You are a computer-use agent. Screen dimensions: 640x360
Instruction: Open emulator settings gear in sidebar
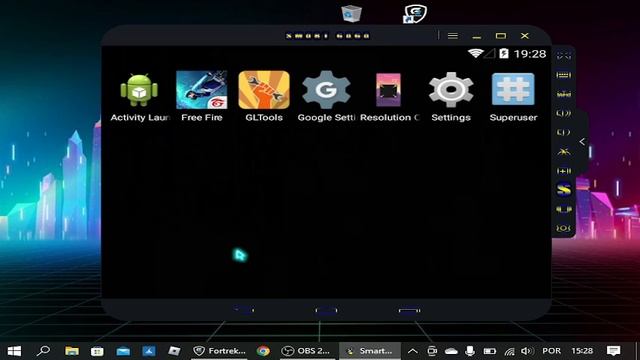point(564,228)
